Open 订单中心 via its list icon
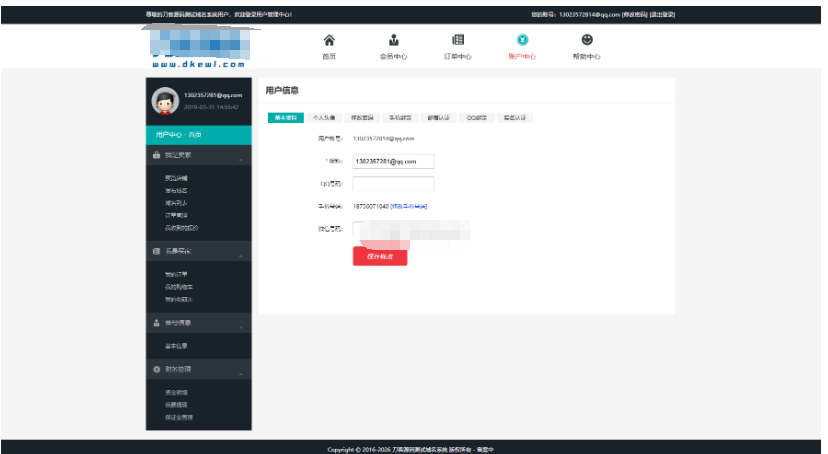The image size is (828, 454). coord(458,40)
